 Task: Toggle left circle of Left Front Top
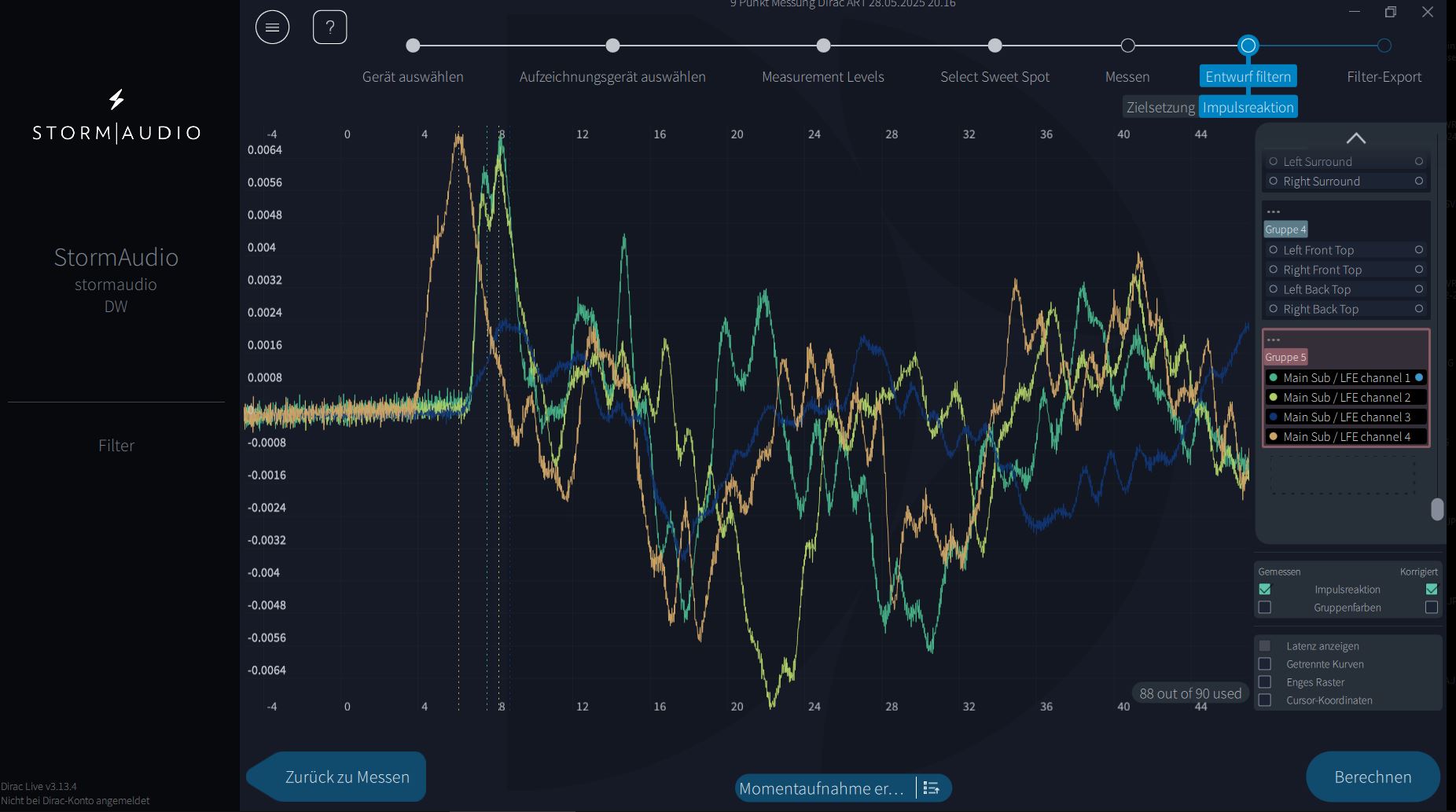click(x=1274, y=250)
